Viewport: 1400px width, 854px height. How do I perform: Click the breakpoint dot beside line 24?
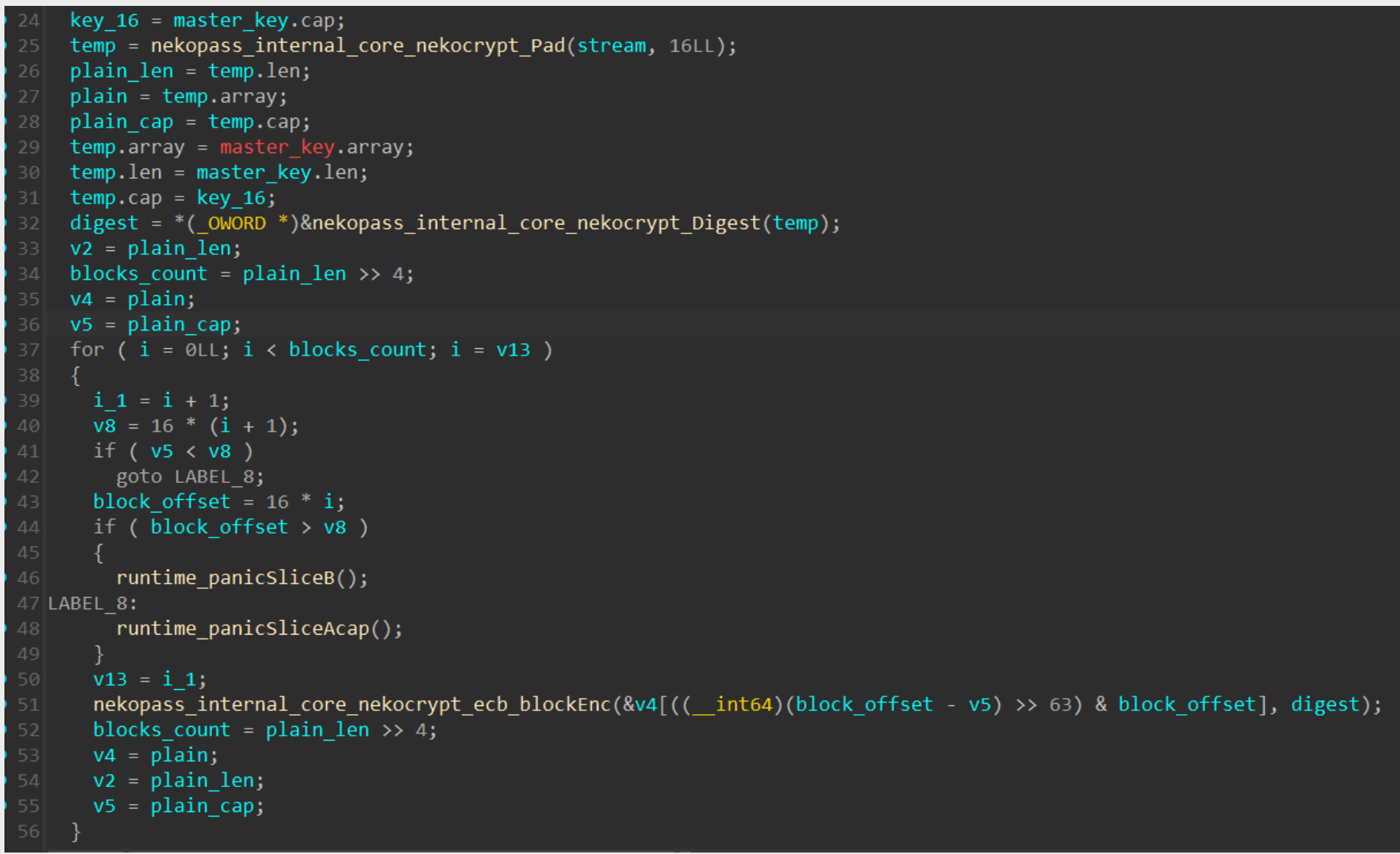[x=4, y=21]
